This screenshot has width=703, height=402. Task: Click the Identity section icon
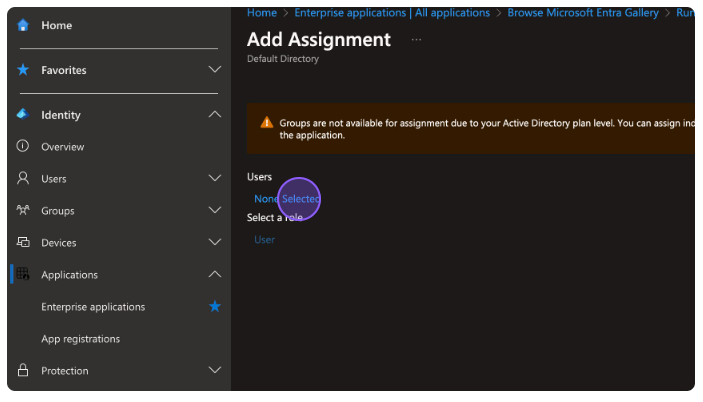point(23,115)
